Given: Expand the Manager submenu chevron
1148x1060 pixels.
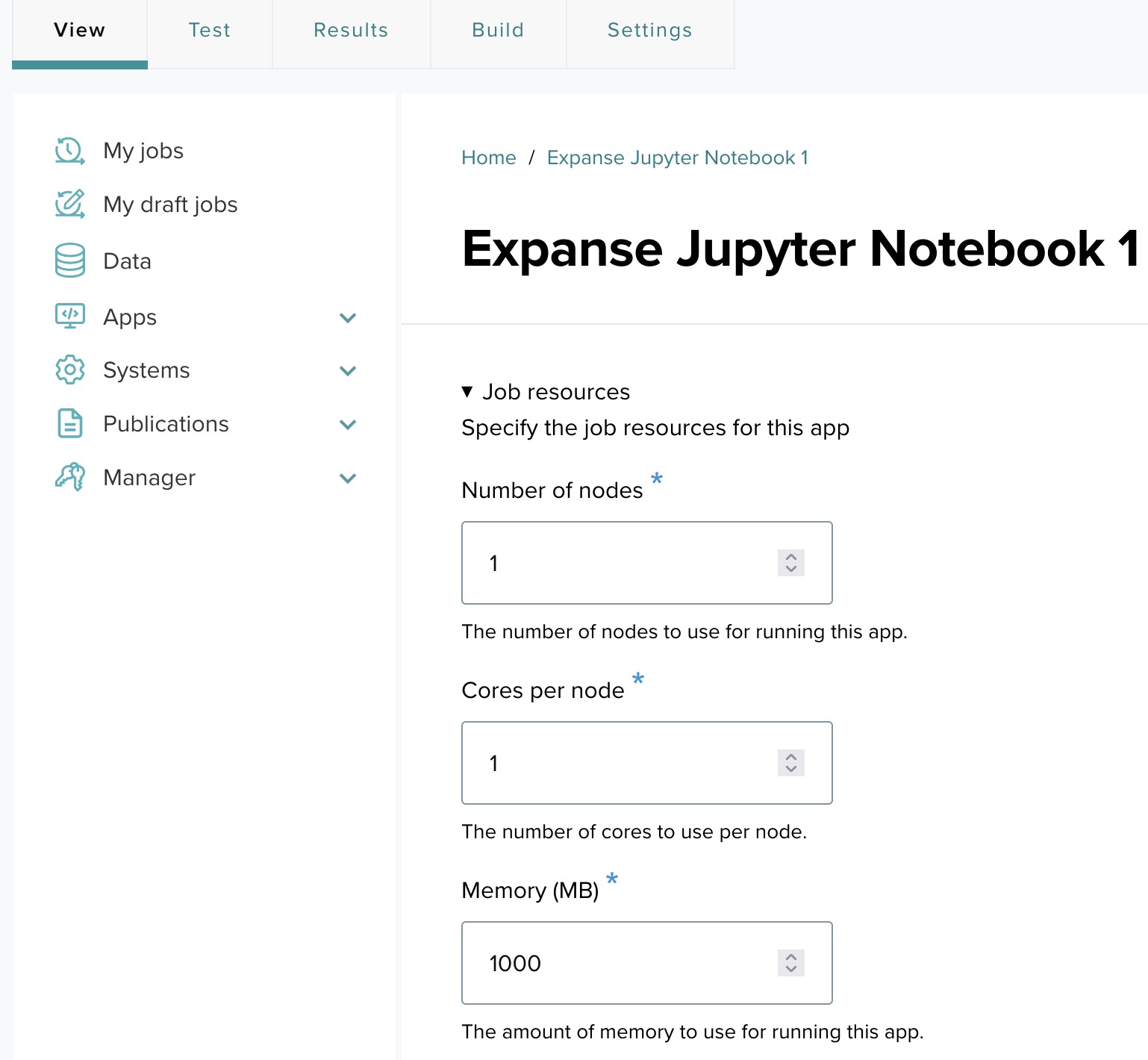Looking at the screenshot, I should tap(348, 478).
